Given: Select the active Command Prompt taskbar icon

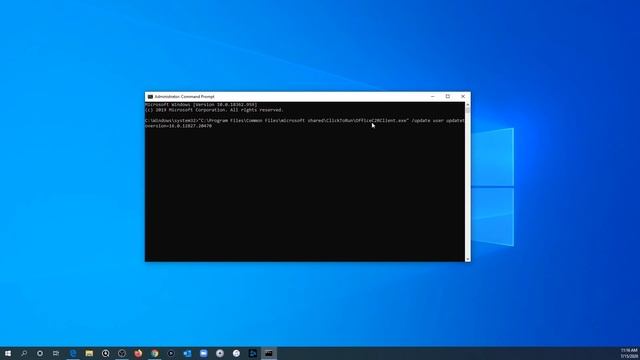Looking at the screenshot, I should coord(269,353).
